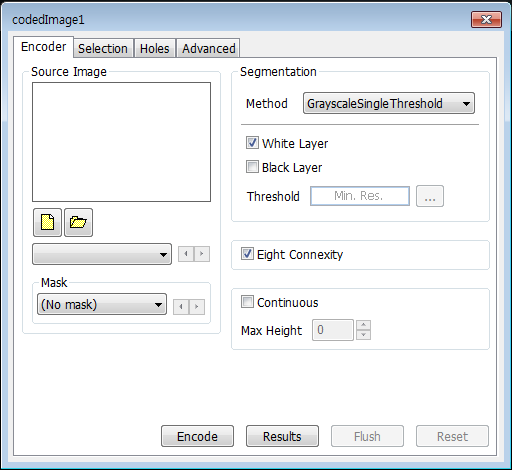Enable the Continuous checkbox
This screenshot has width=512, height=470.
point(247,302)
